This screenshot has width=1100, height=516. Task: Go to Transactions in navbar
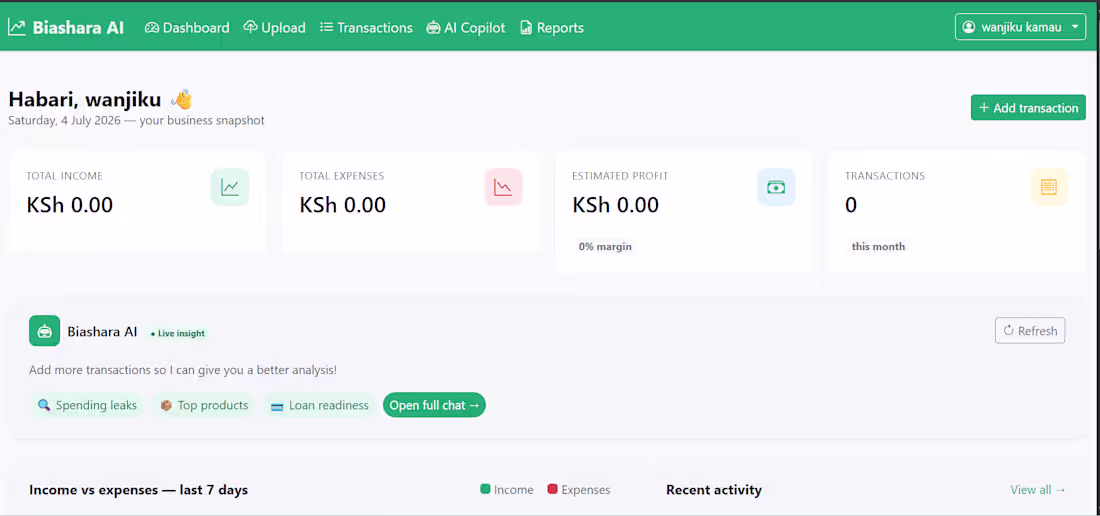point(366,28)
